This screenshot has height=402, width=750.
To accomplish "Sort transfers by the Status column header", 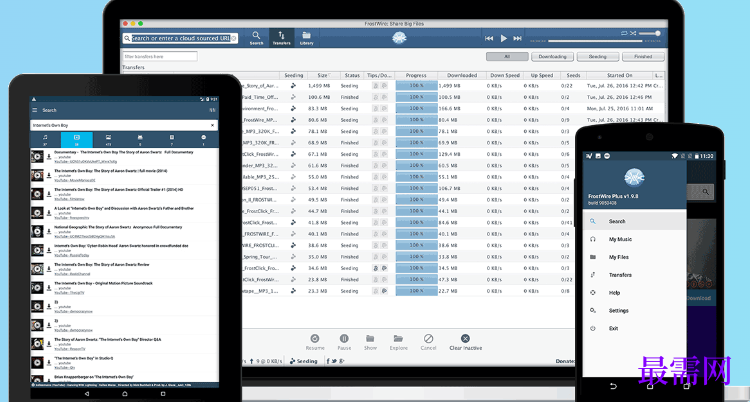I will (x=352, y=76).
